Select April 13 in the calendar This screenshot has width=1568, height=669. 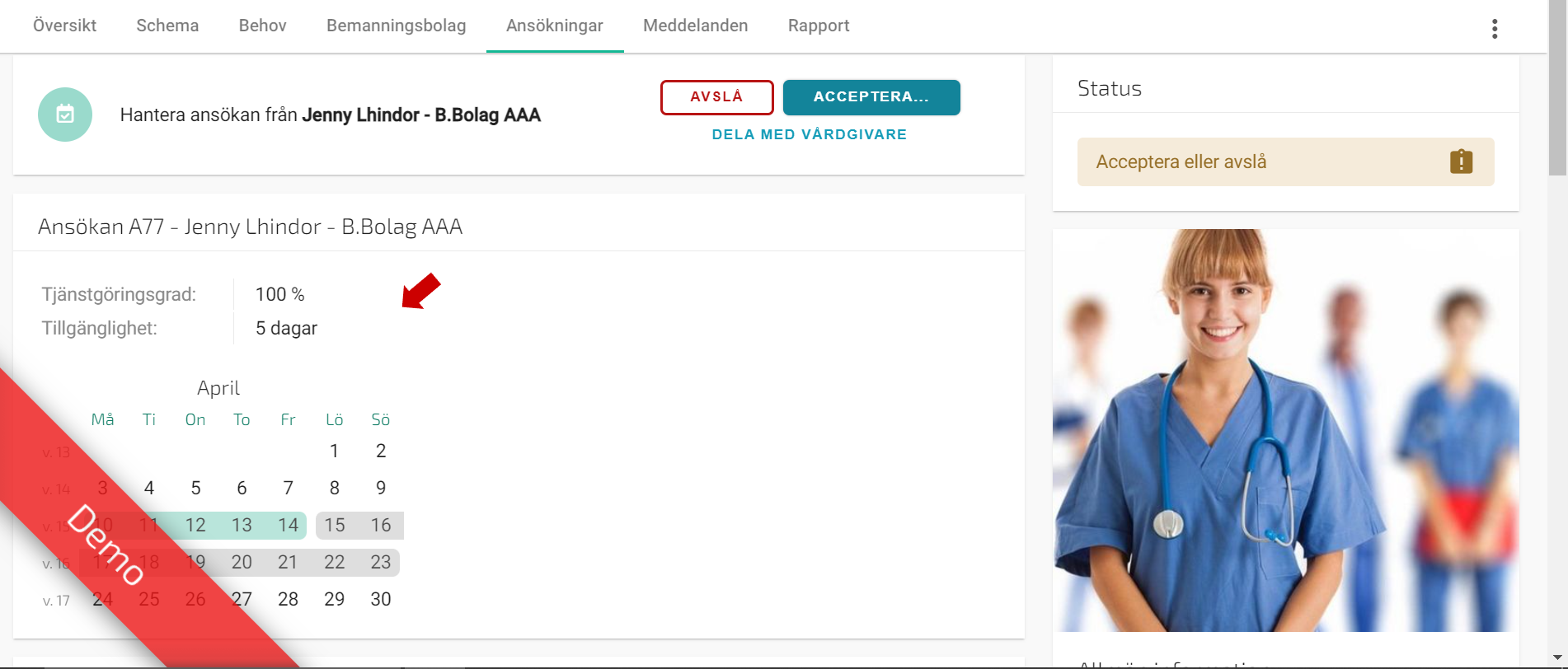tap(242, 525)
